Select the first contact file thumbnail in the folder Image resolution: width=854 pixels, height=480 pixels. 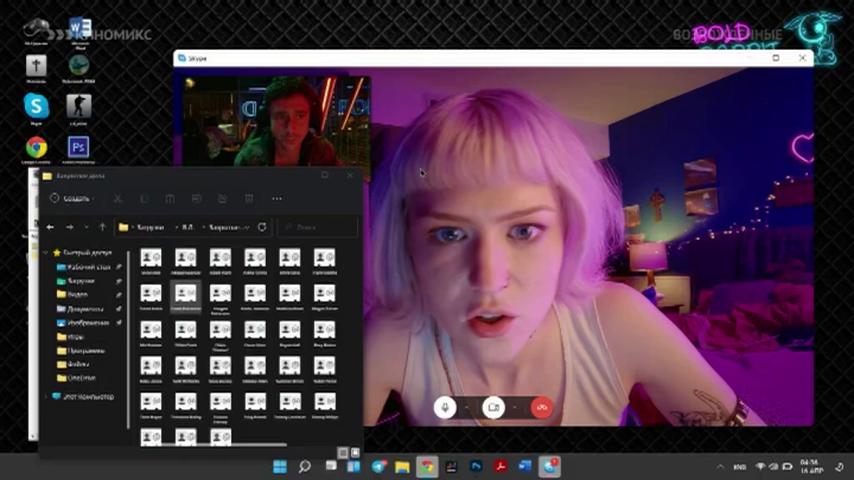point(151,262)
